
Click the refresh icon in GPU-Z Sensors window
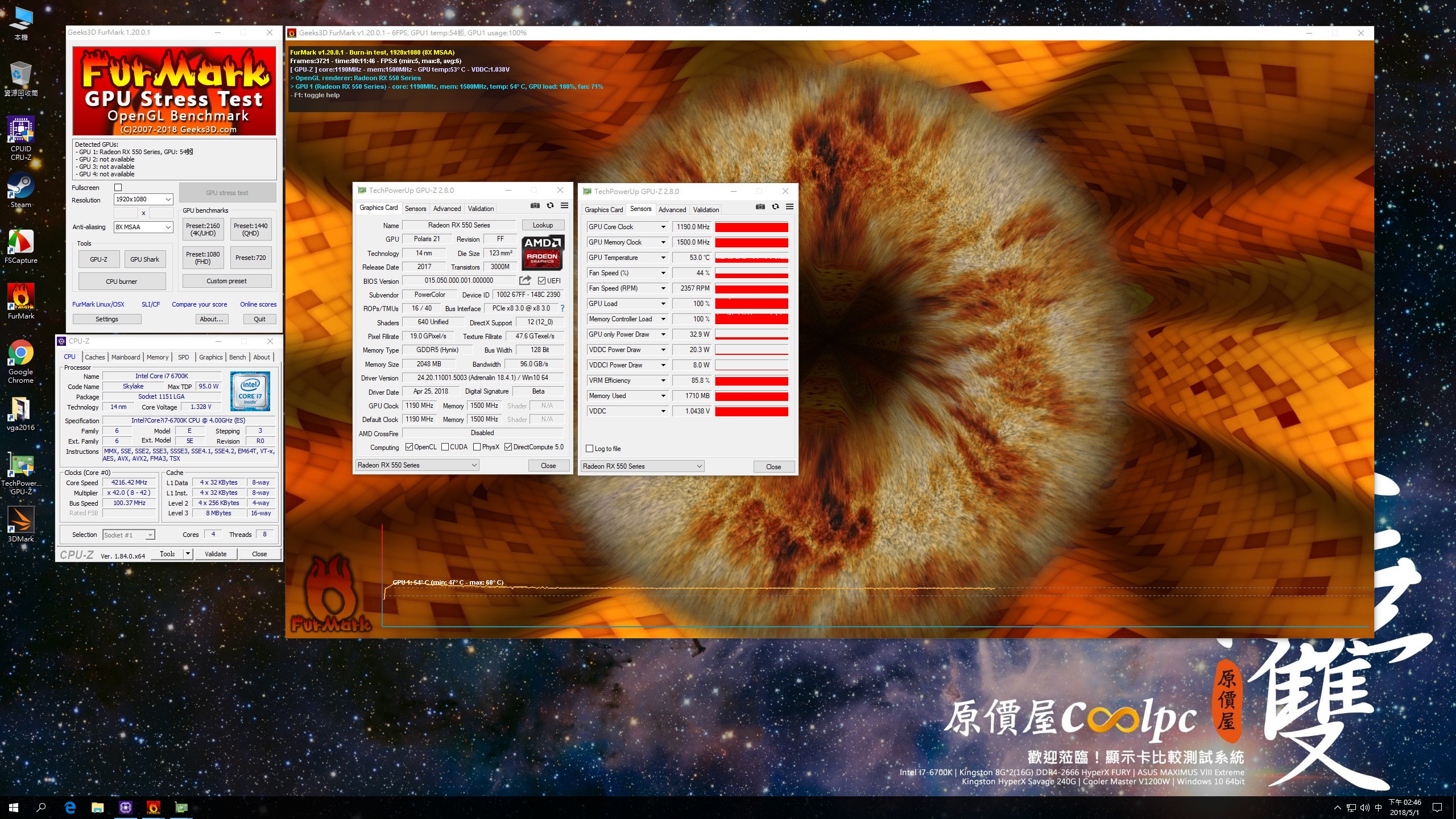point(775,207)
